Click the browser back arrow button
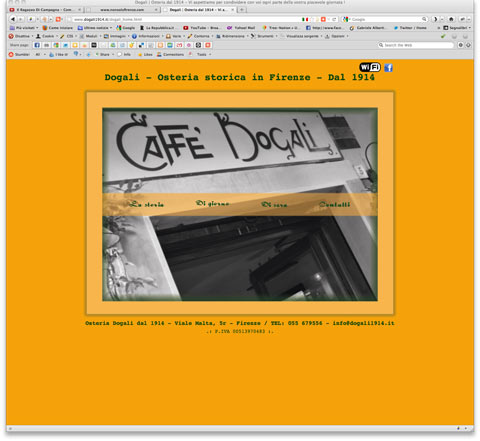The width and height of the screenshot is (480, 441). point(13,19)
